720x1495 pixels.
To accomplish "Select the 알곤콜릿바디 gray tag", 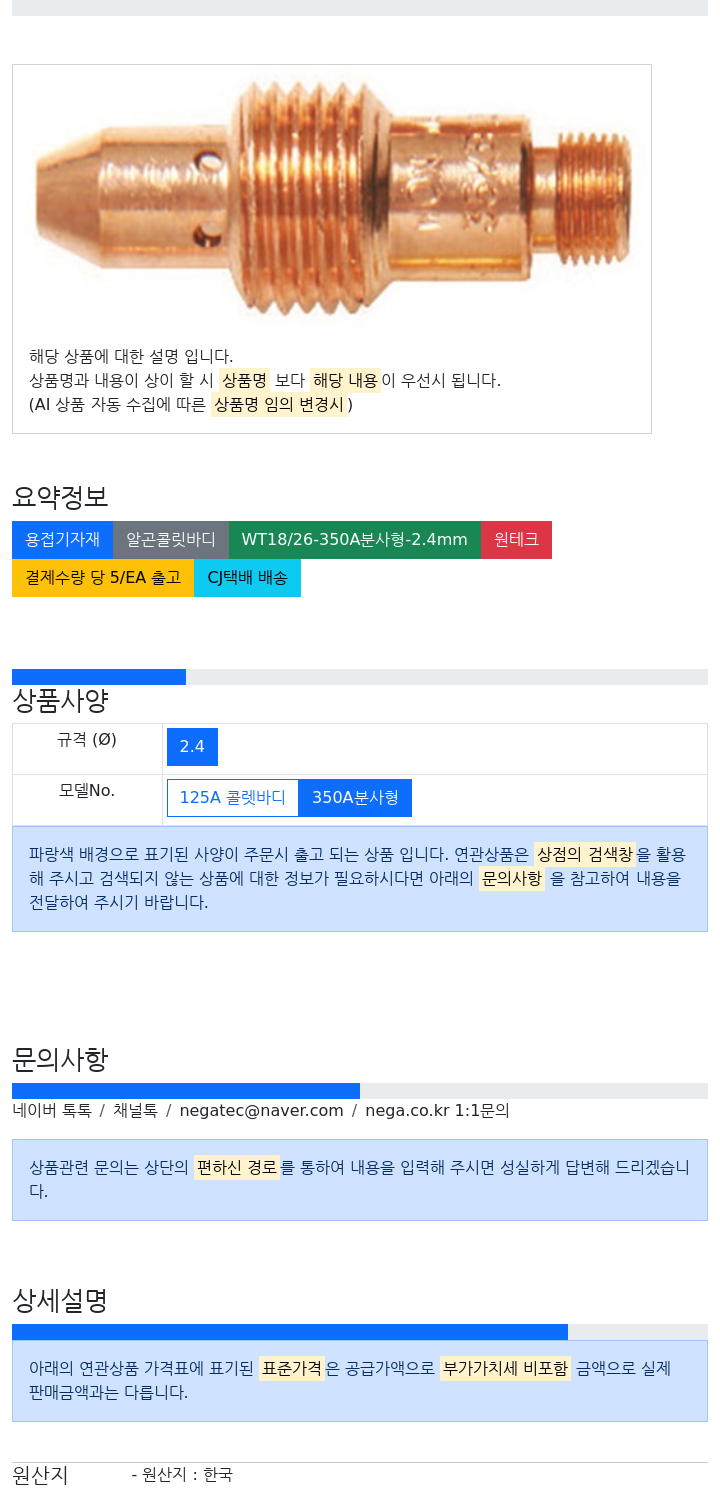I will pos(171,540).
